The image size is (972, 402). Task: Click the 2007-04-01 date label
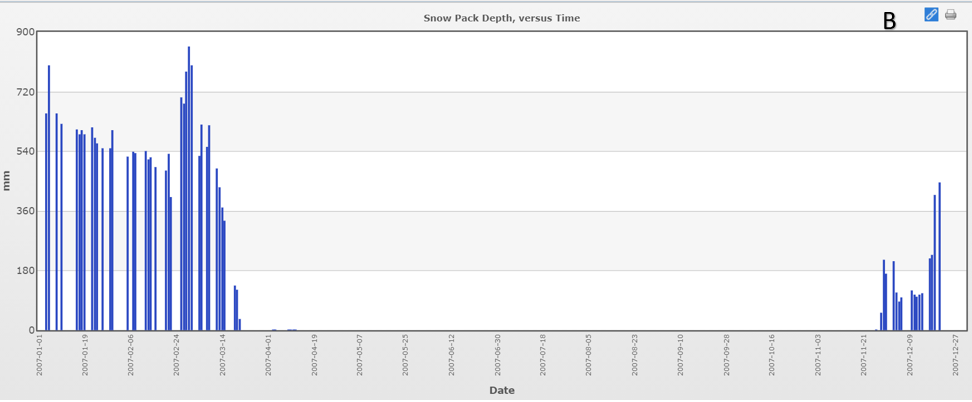click(x=269, y=353)
